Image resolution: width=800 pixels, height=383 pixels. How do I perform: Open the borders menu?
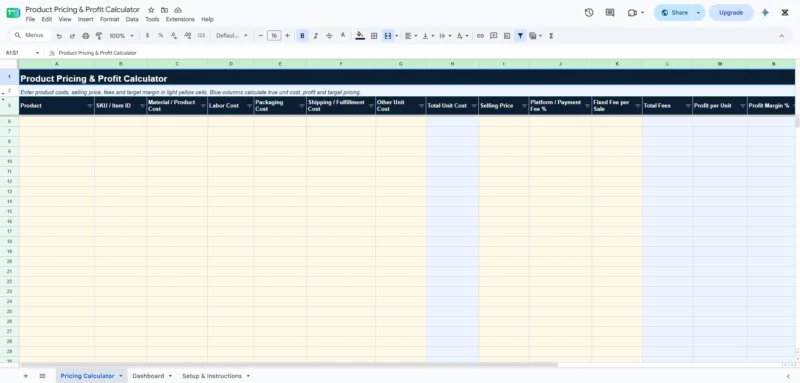pos(374,36)
